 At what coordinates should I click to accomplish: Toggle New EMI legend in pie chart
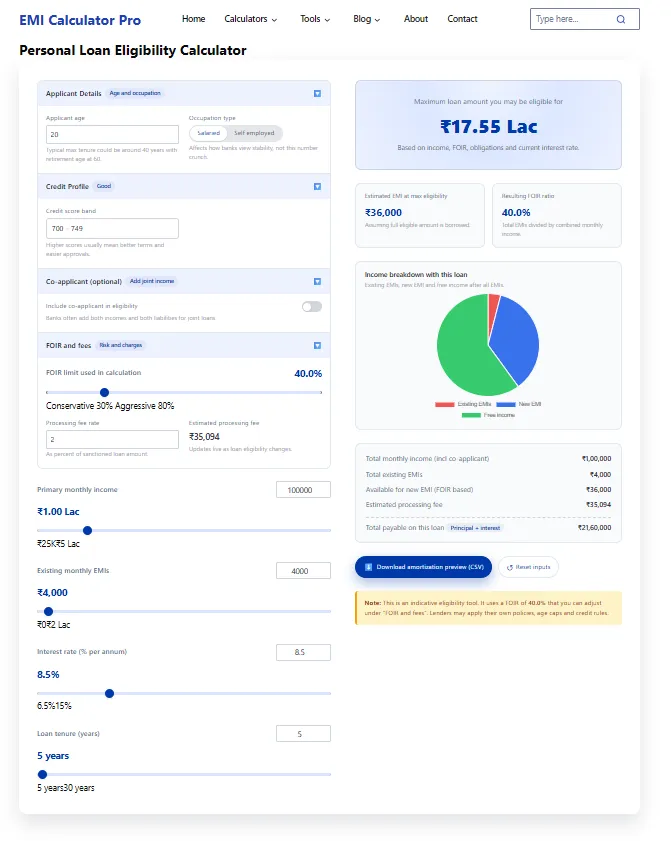click(x=519, y=404)
